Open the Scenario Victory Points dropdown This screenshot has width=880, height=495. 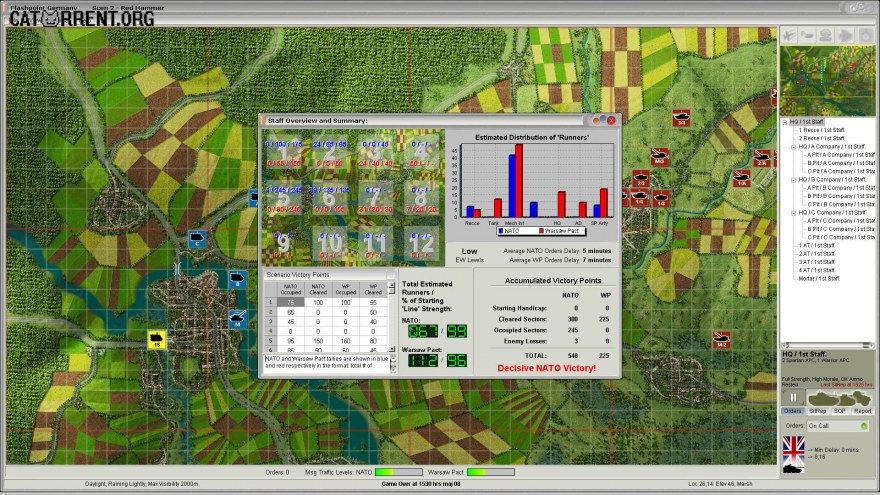[x=391, y=274]
